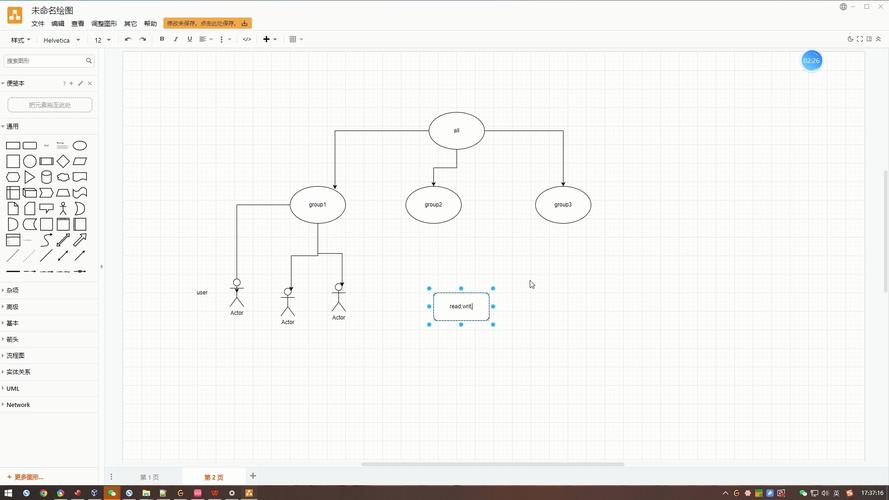The image size is (889, 500).
Task: Open the plus insert dropdown
Action: (x=269, y=39)
